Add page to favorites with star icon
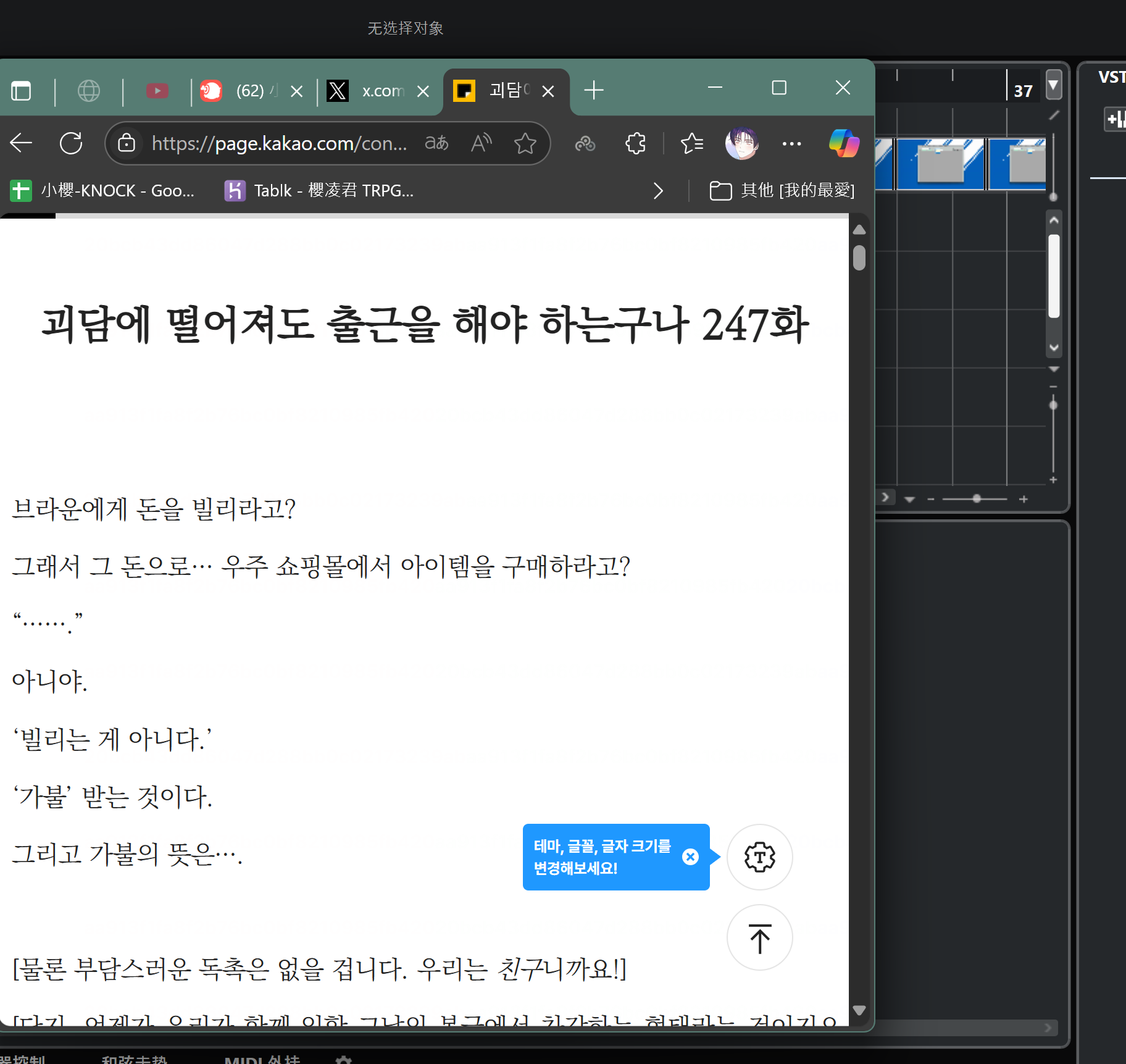This screenshot has width=1126, height=1064. coord(525,144)
